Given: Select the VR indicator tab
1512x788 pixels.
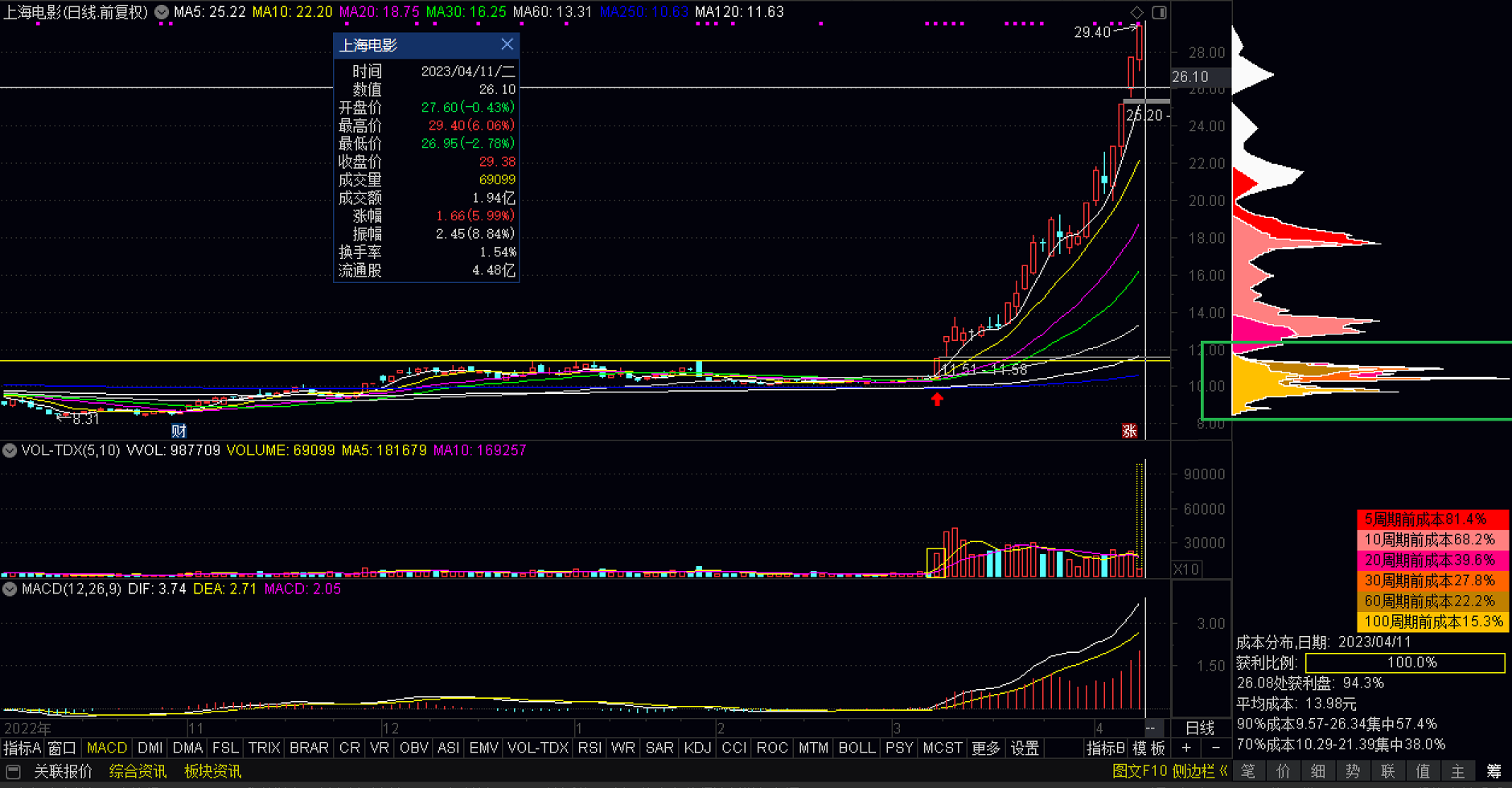Looking at the screenshot, I should click(x=379, y=748).
